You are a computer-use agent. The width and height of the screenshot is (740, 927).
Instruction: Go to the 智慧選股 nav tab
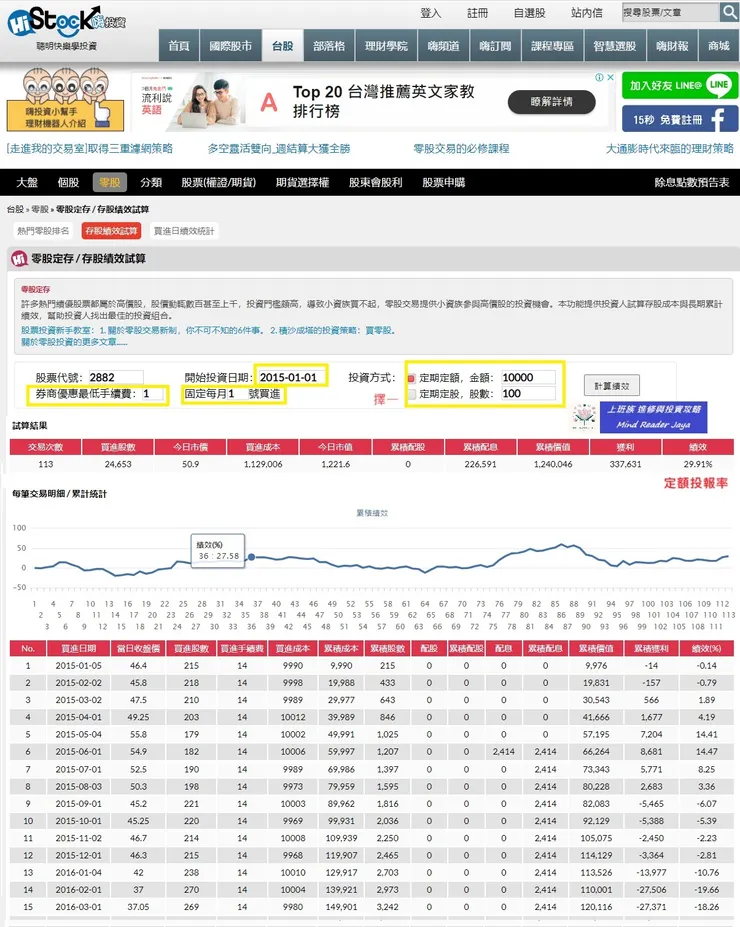[615, 46]
